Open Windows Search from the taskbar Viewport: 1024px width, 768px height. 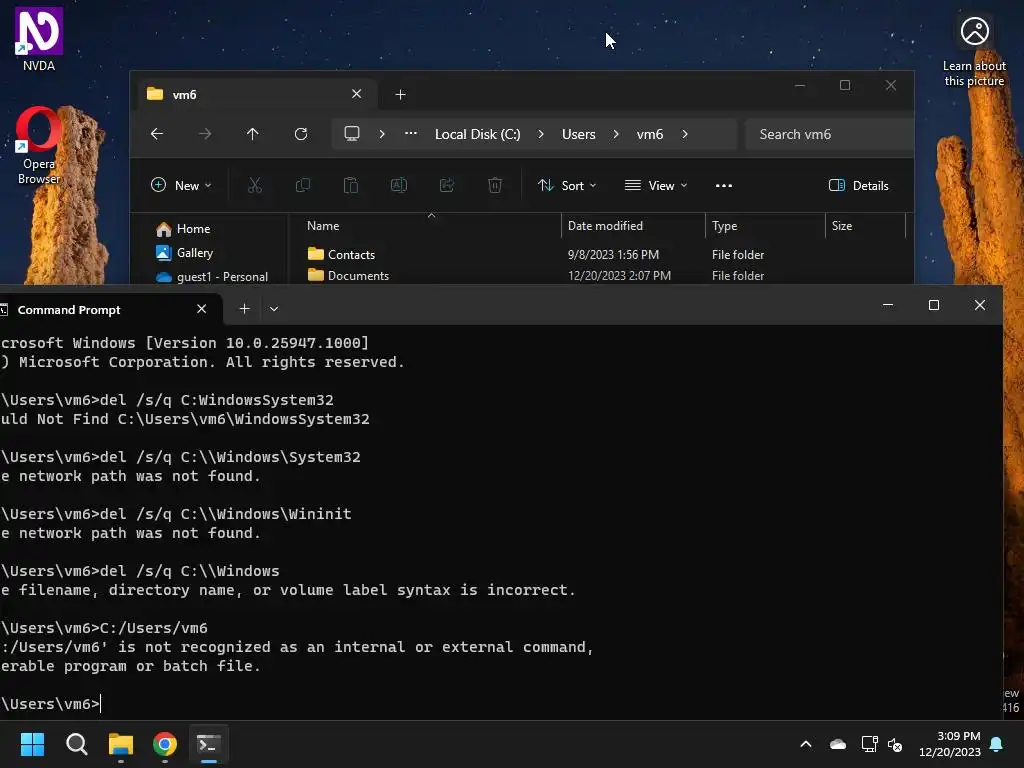76,744
